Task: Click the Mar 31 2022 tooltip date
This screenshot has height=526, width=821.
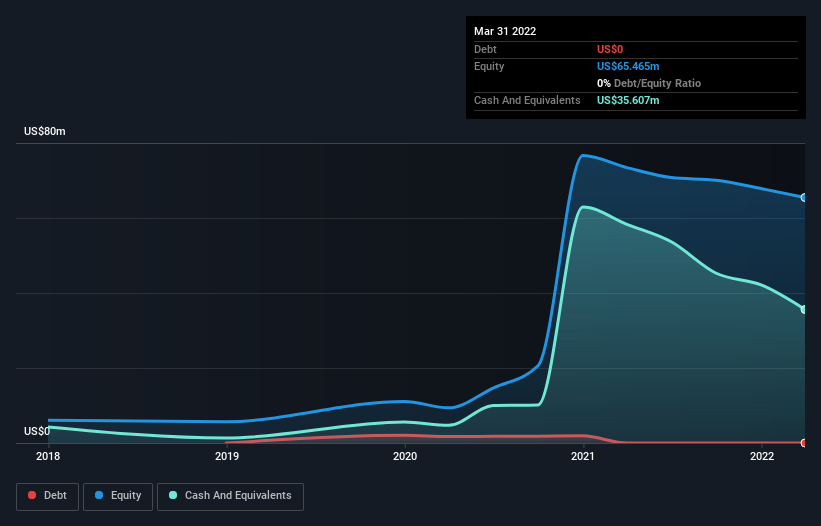Action: pyautogui.click(x=505, y=31)
